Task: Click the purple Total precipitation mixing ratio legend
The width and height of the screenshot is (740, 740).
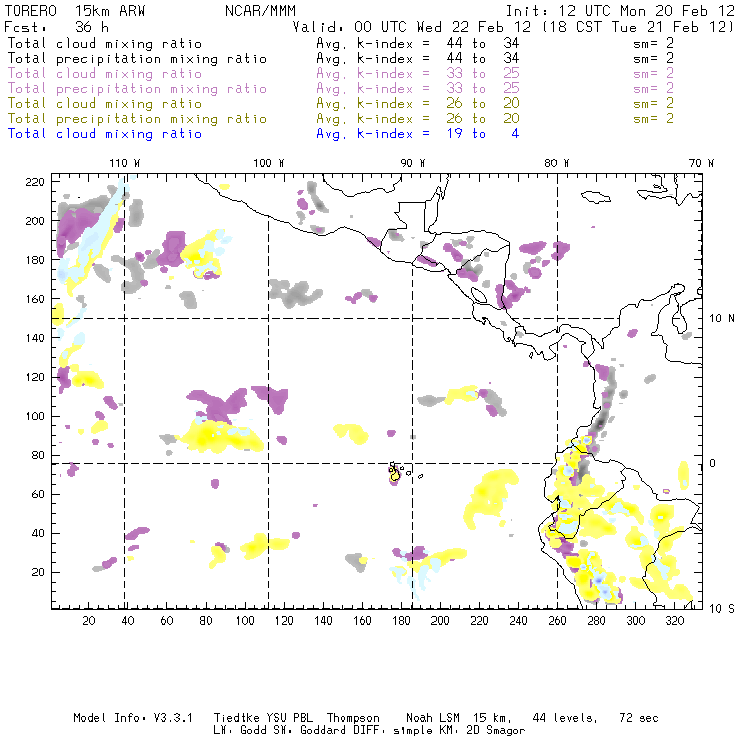Action: pyautogui.click(x=137, y=88)
